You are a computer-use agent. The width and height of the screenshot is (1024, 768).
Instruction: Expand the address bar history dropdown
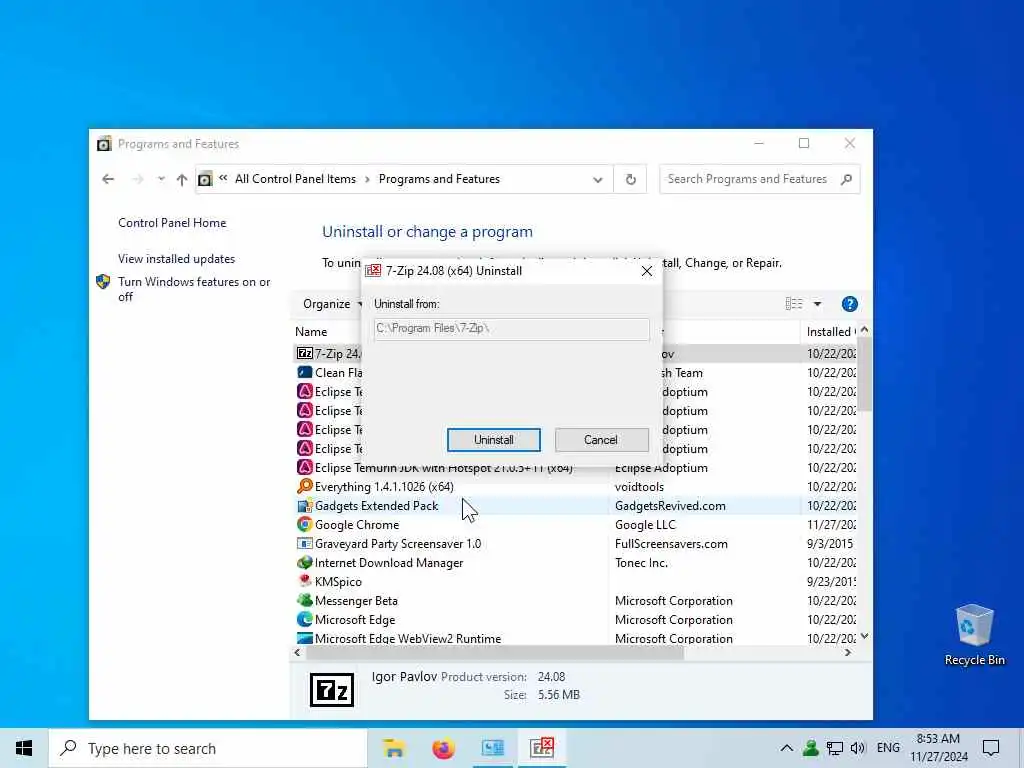[x=598, y=180]
